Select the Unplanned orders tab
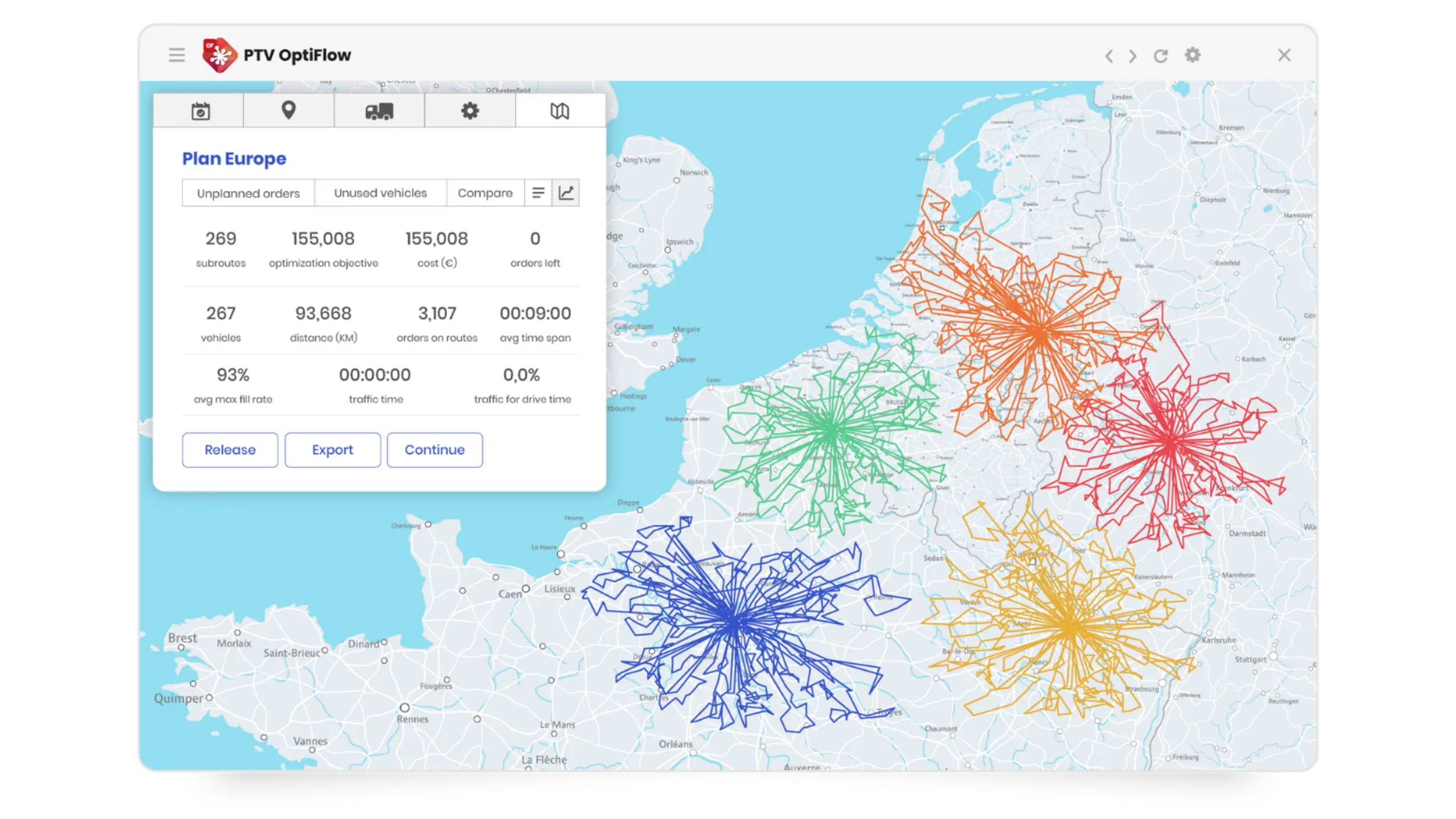The height and width of the screenshot is (819, 1456). click(249, 193)
